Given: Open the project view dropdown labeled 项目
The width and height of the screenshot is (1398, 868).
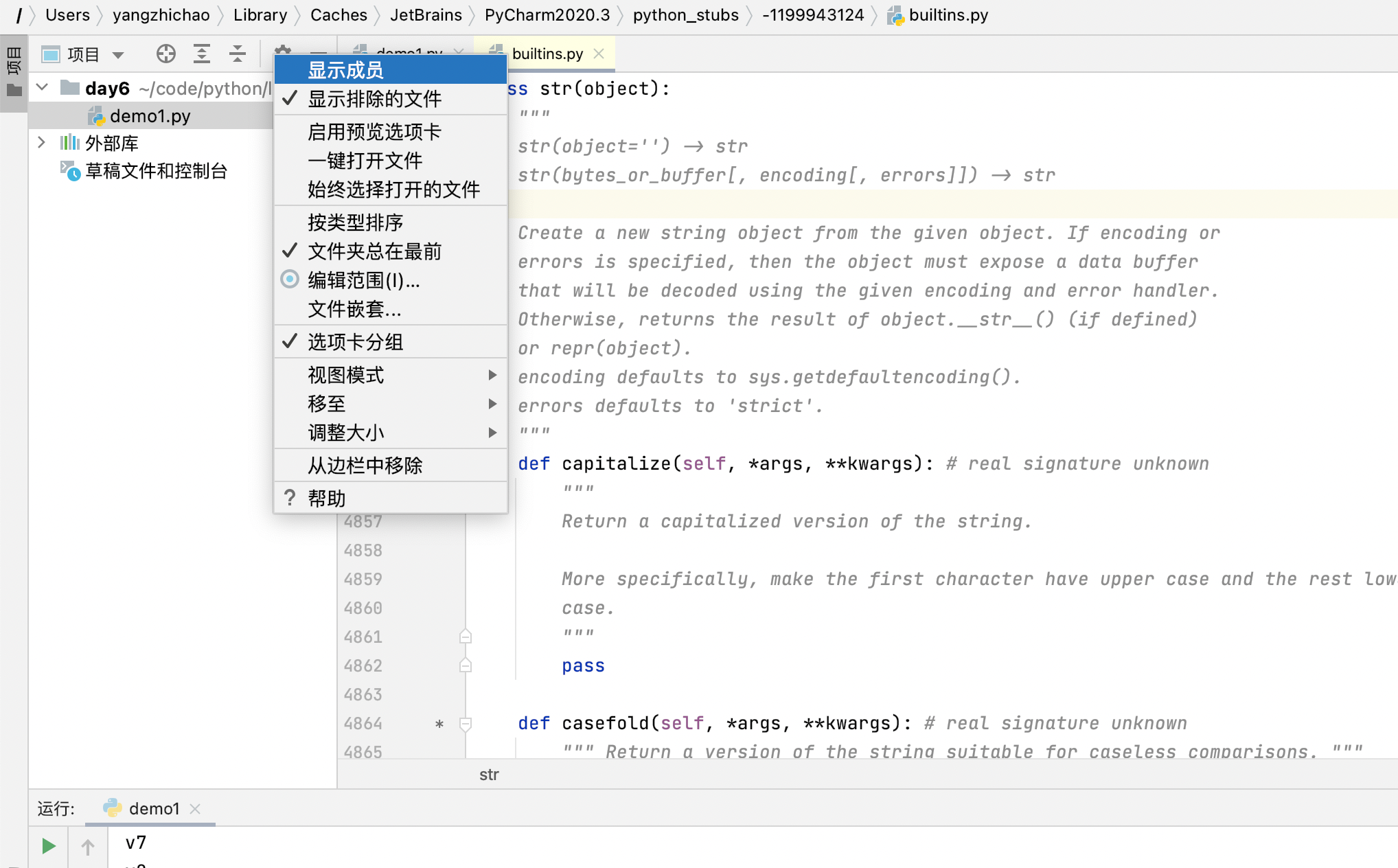Looking at the screenshot, I should point(83,54).
